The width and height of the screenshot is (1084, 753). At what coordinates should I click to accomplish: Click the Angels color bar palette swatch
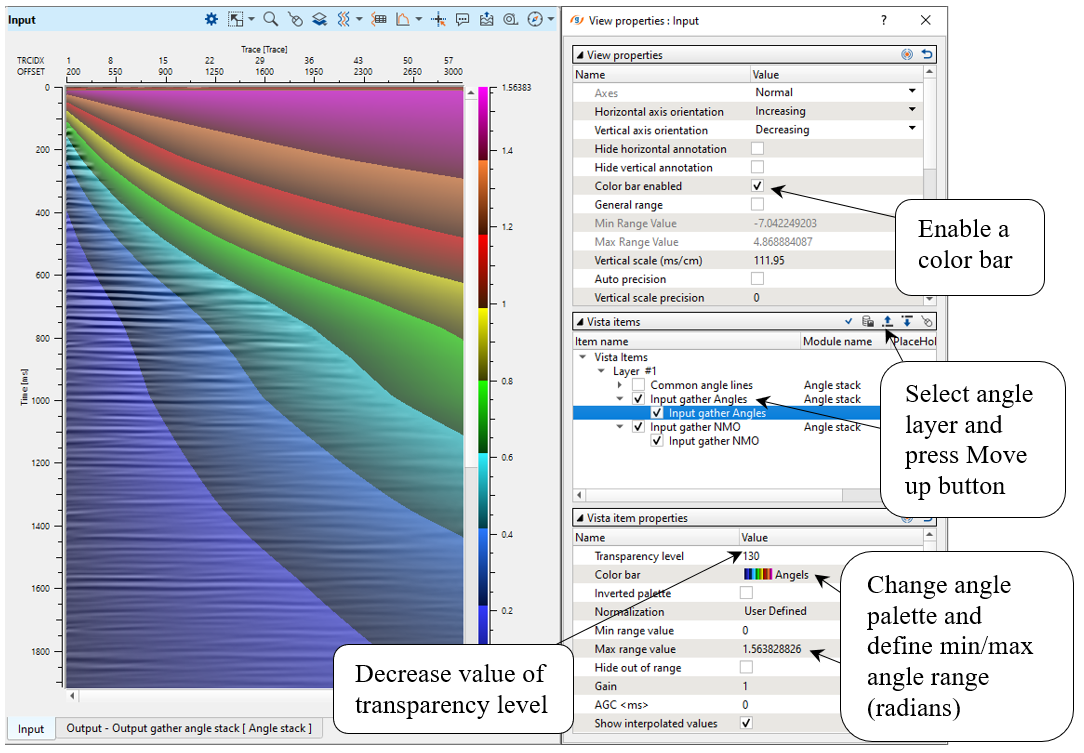click(757, 575)
